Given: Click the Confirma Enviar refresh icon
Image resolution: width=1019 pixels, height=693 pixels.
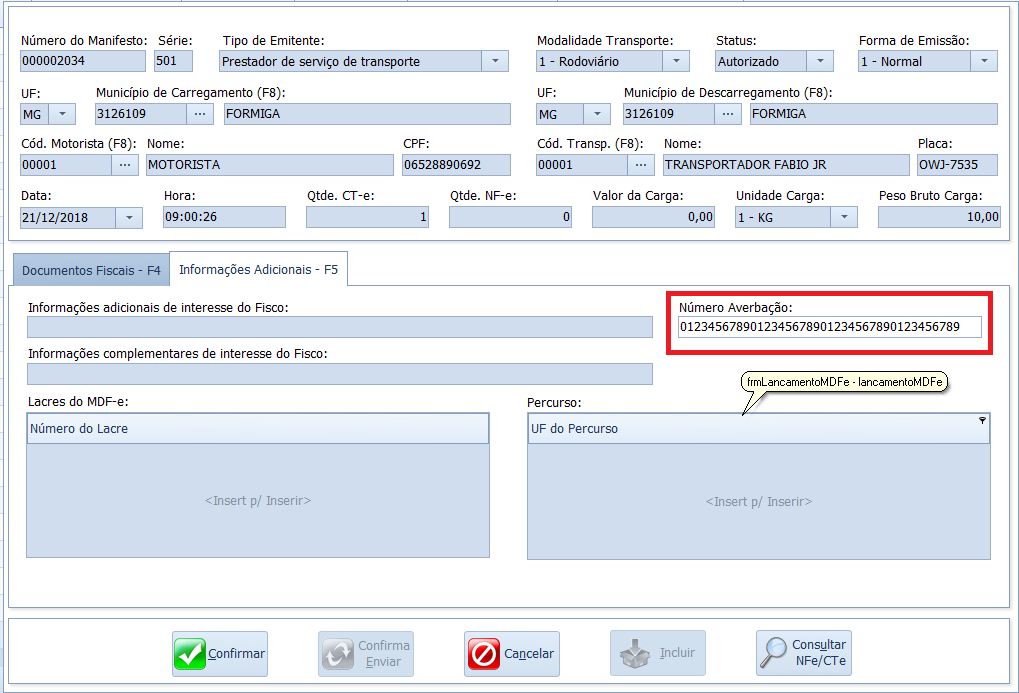Looking at the screenshot, I should pyautogui.click(x=338, y=654).
